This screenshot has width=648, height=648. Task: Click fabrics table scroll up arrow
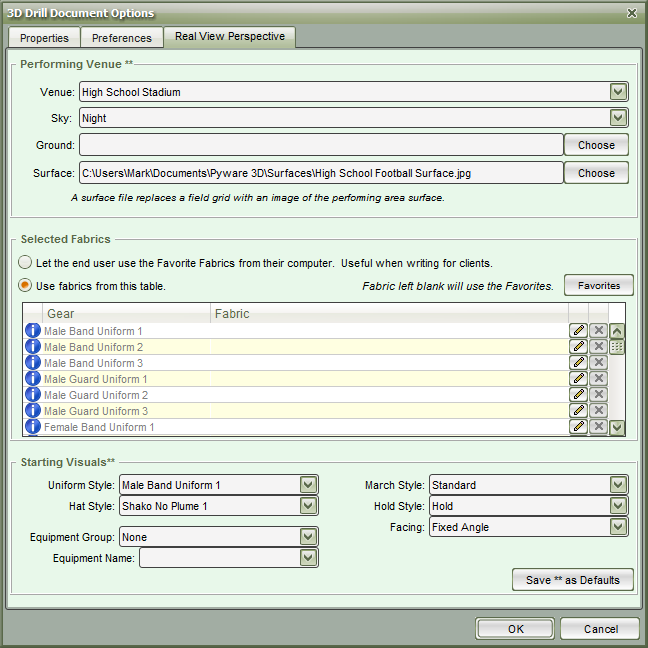coord(617,331)
